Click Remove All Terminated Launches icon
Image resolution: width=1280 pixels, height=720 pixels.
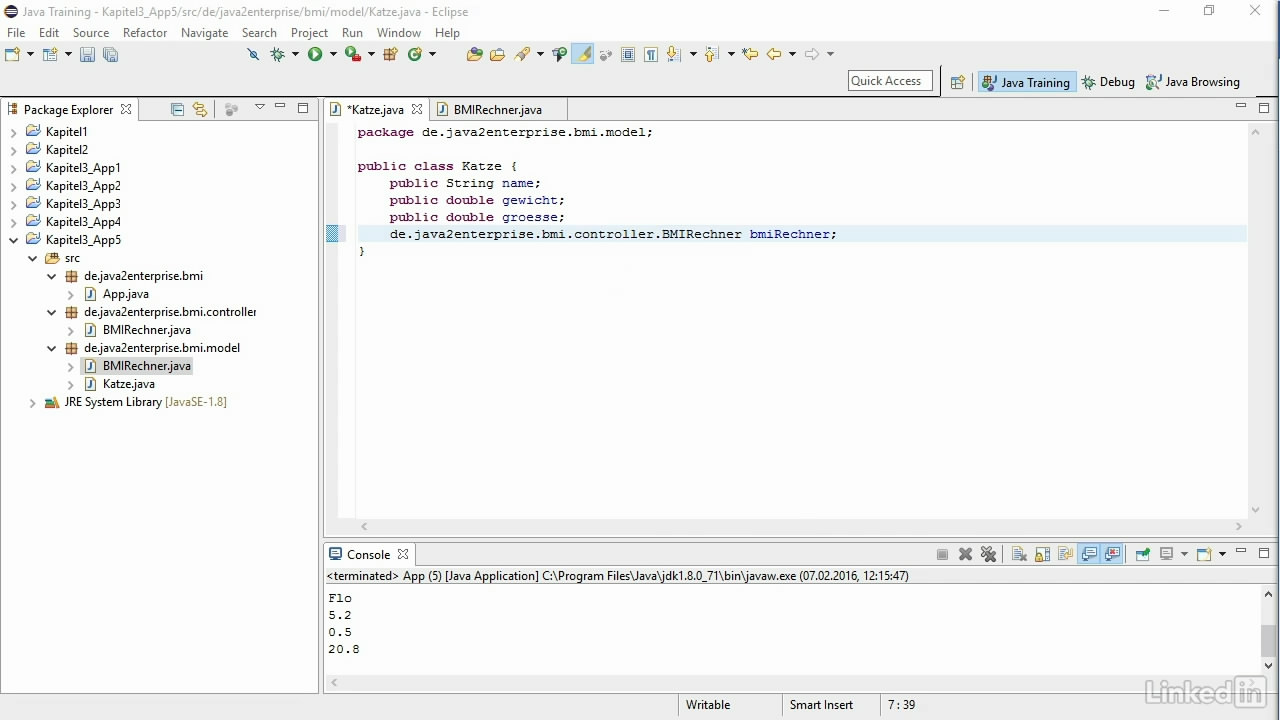pyautogui.click(x=988, y=554)
